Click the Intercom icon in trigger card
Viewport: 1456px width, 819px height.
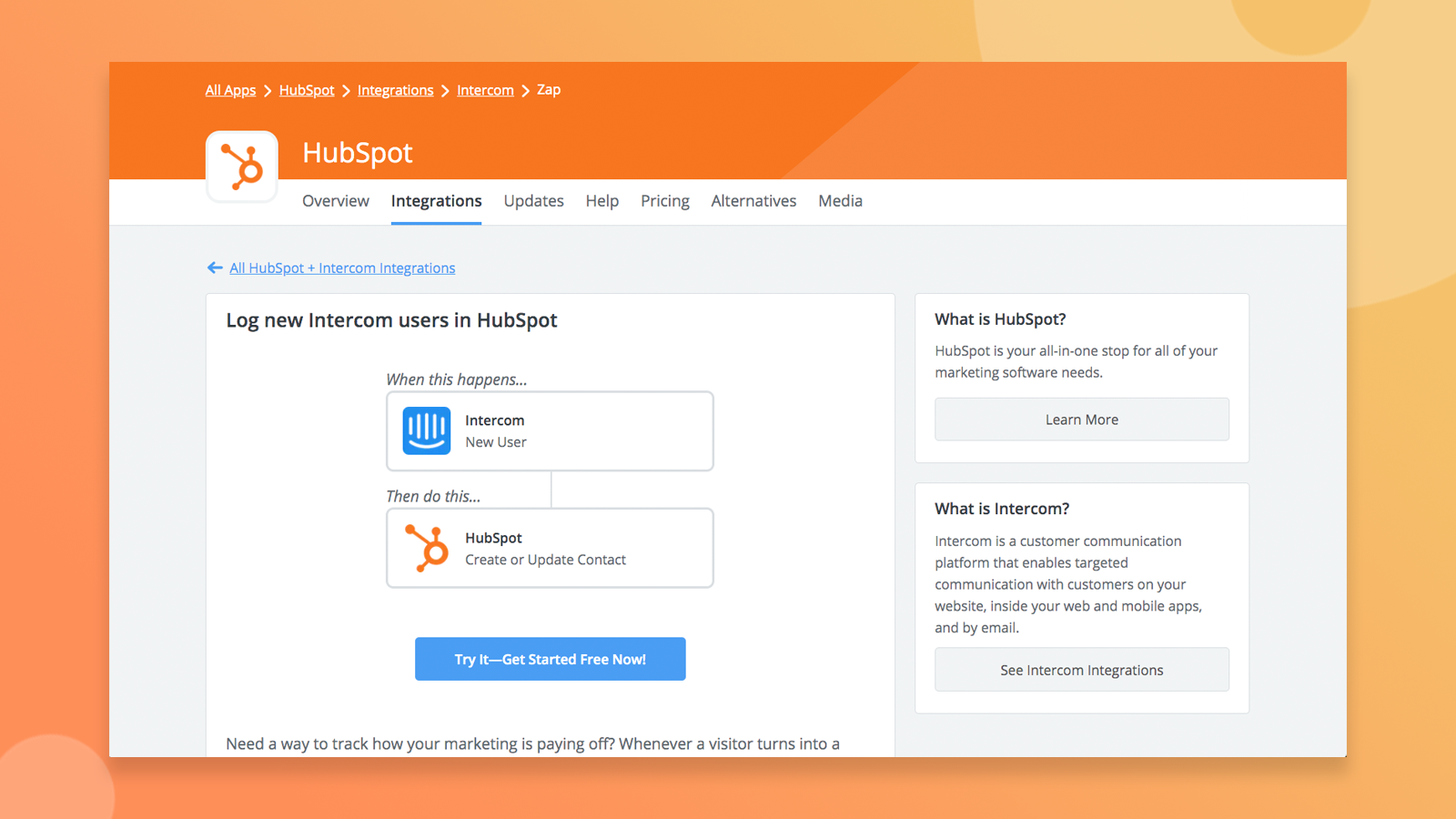[427, 430]
